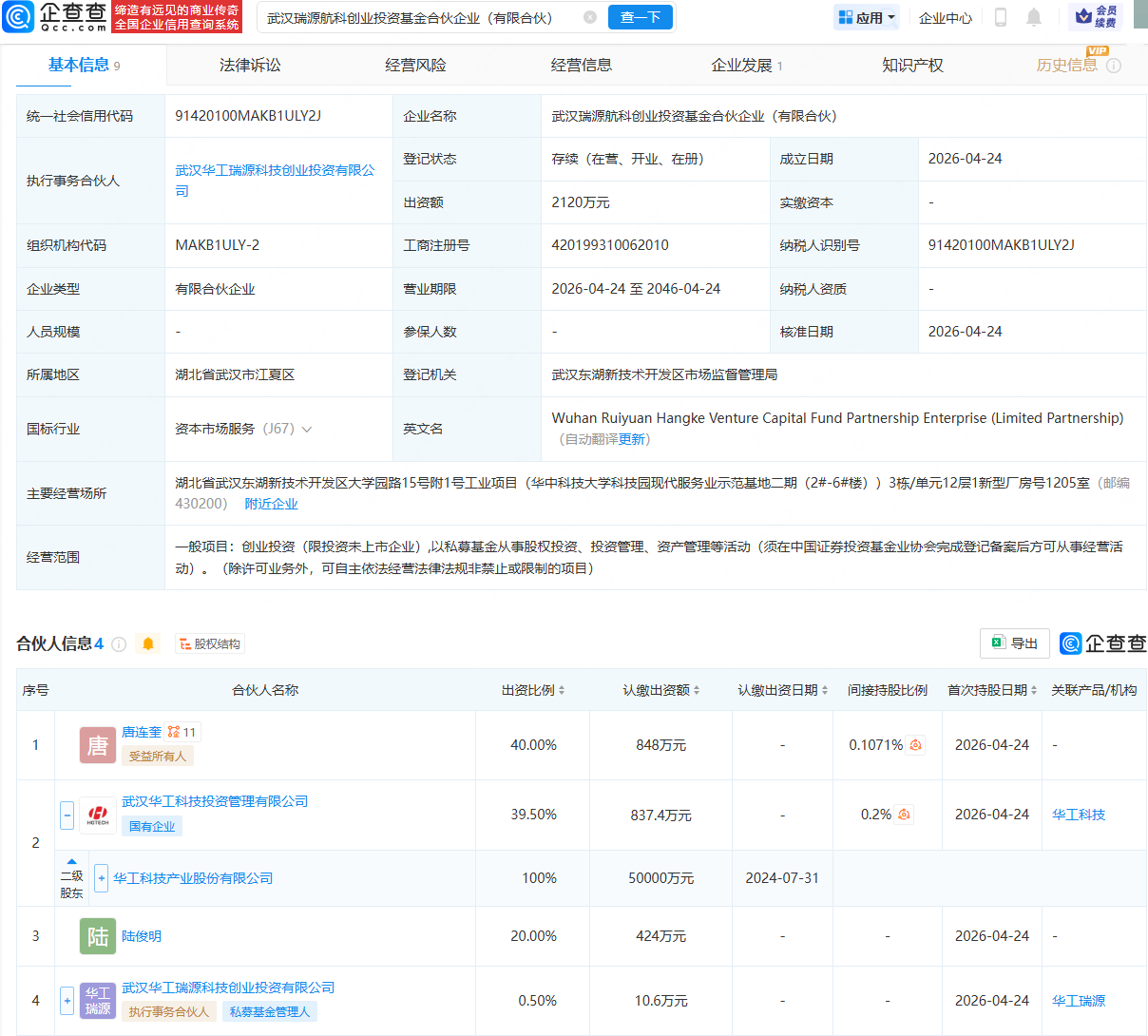This screenshot has width=1148, height=1036.
Task: Open 华工科技产业股份有限公司 link
Action: (193, 878)
